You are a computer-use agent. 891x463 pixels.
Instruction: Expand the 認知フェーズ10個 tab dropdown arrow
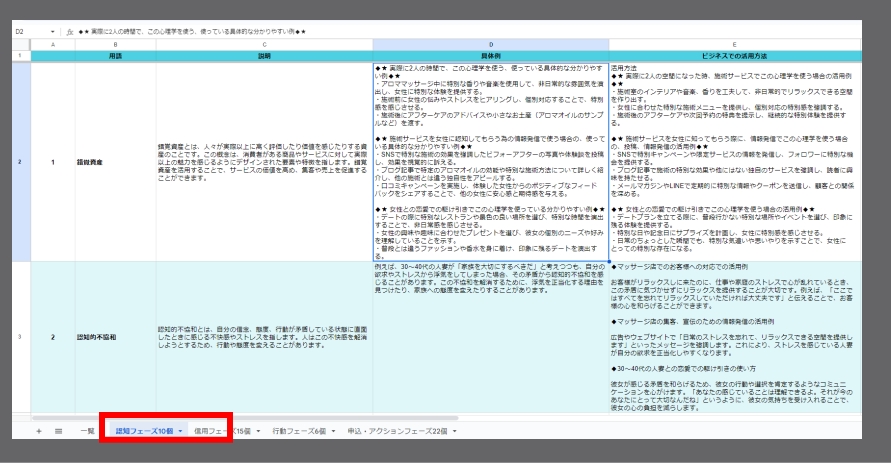tap(180, 431)
